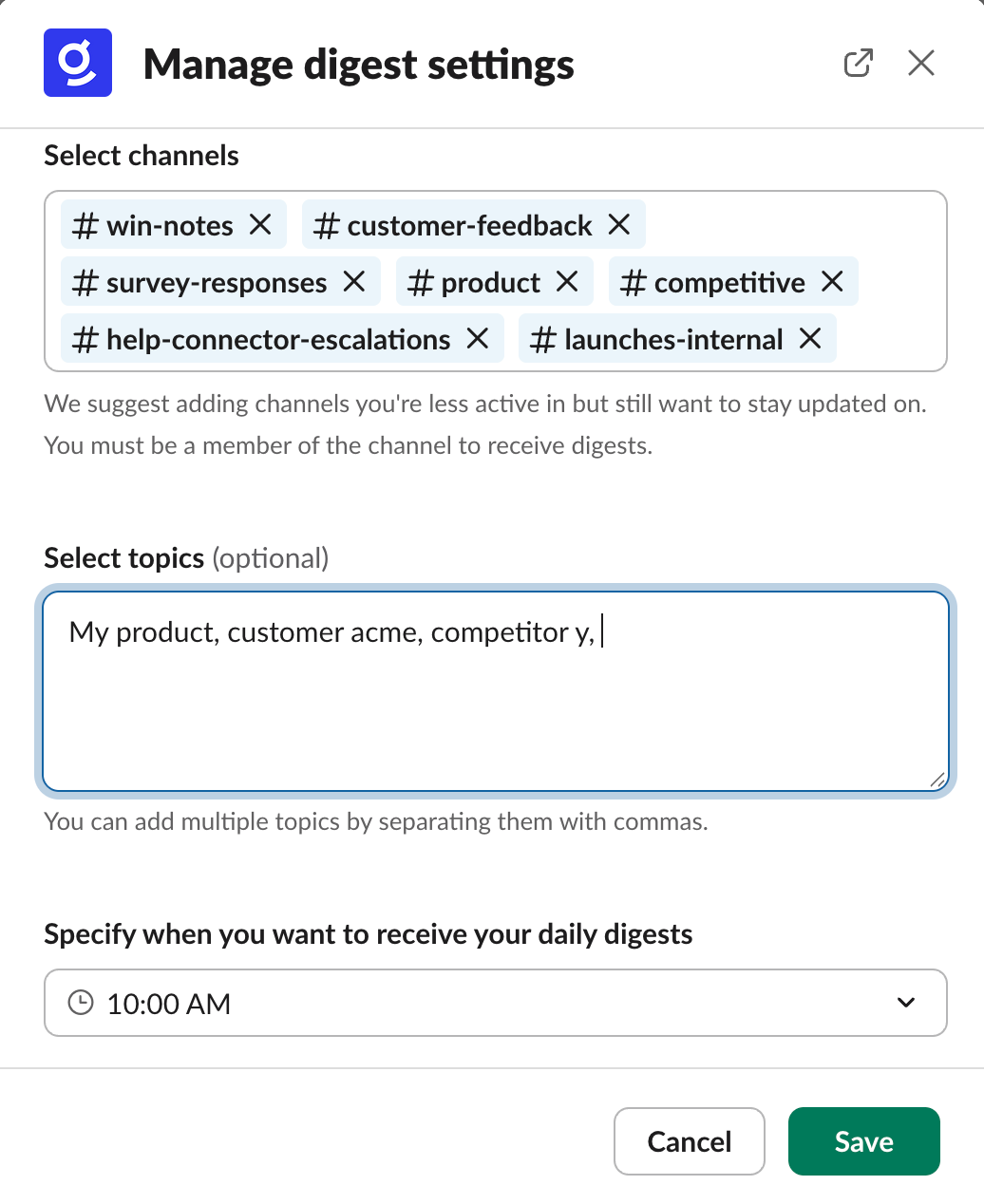Image resolution: width=984 pixels, height=1204 pixels.
Task: Close the Manage digest settings dialog
Action: [x=920, y=63]
